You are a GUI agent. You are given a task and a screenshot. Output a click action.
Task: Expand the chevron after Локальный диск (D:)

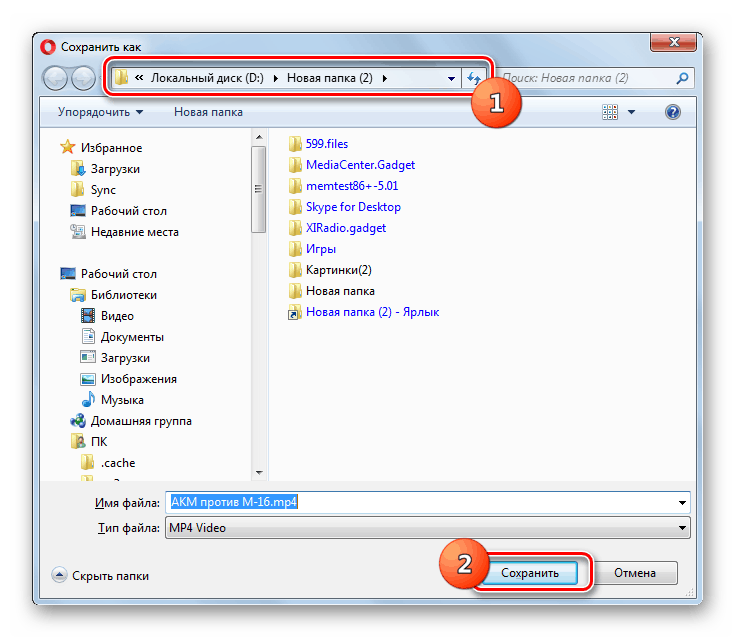click(x=276, y=78)
